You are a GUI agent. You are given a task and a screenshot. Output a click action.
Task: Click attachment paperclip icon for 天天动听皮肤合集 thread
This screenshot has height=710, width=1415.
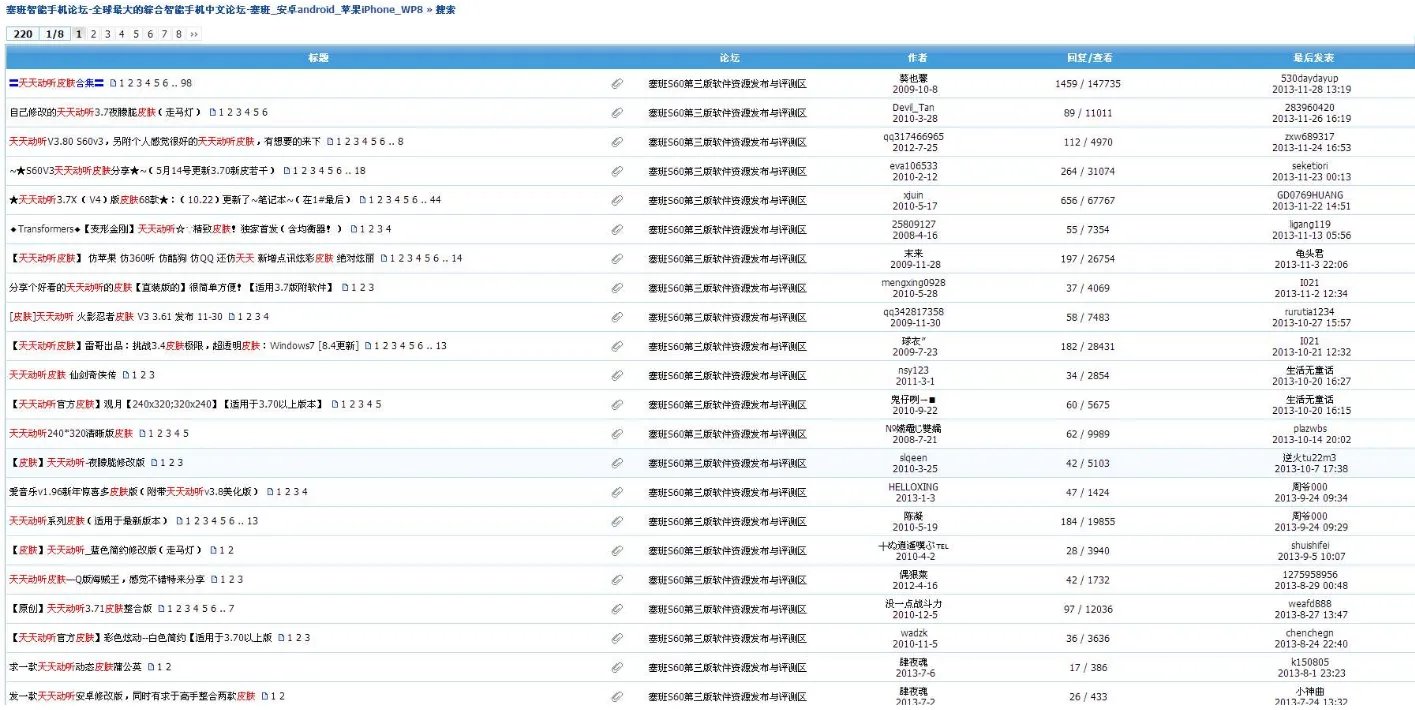point(617,84)
